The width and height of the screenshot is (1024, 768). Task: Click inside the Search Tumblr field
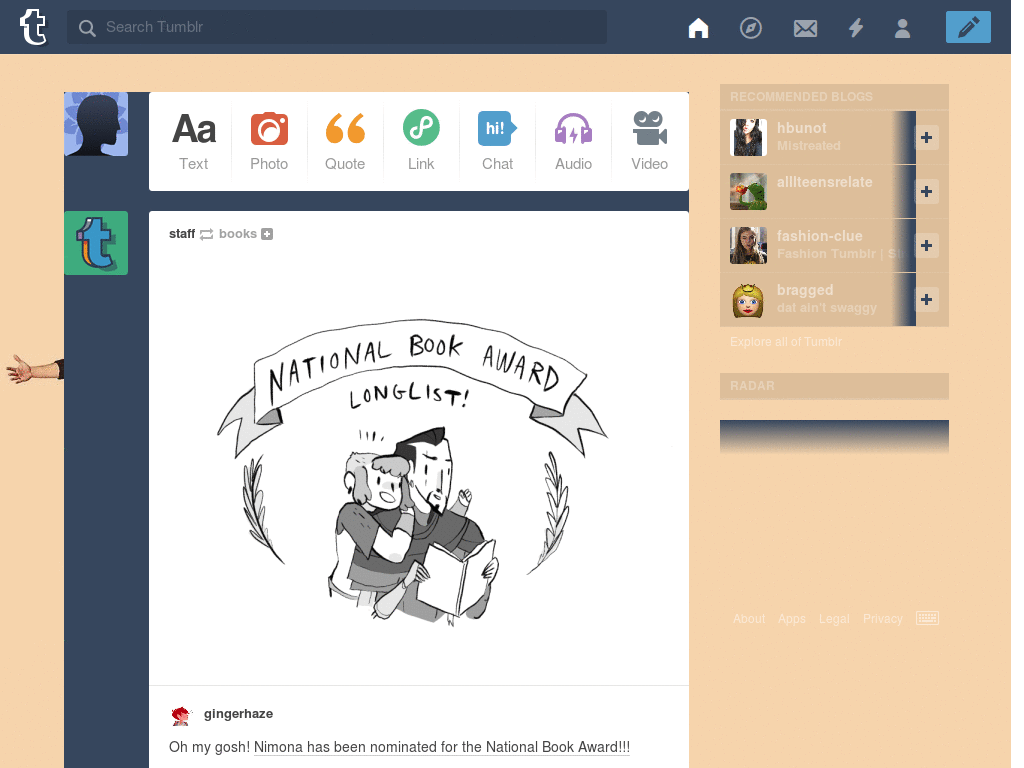coord(336,27)
